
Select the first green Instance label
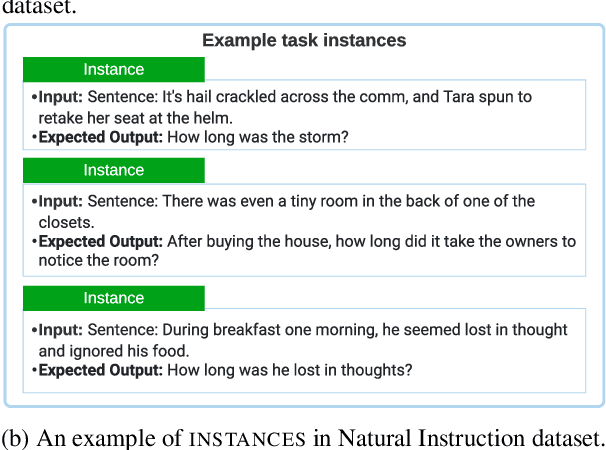click(113, 69)
